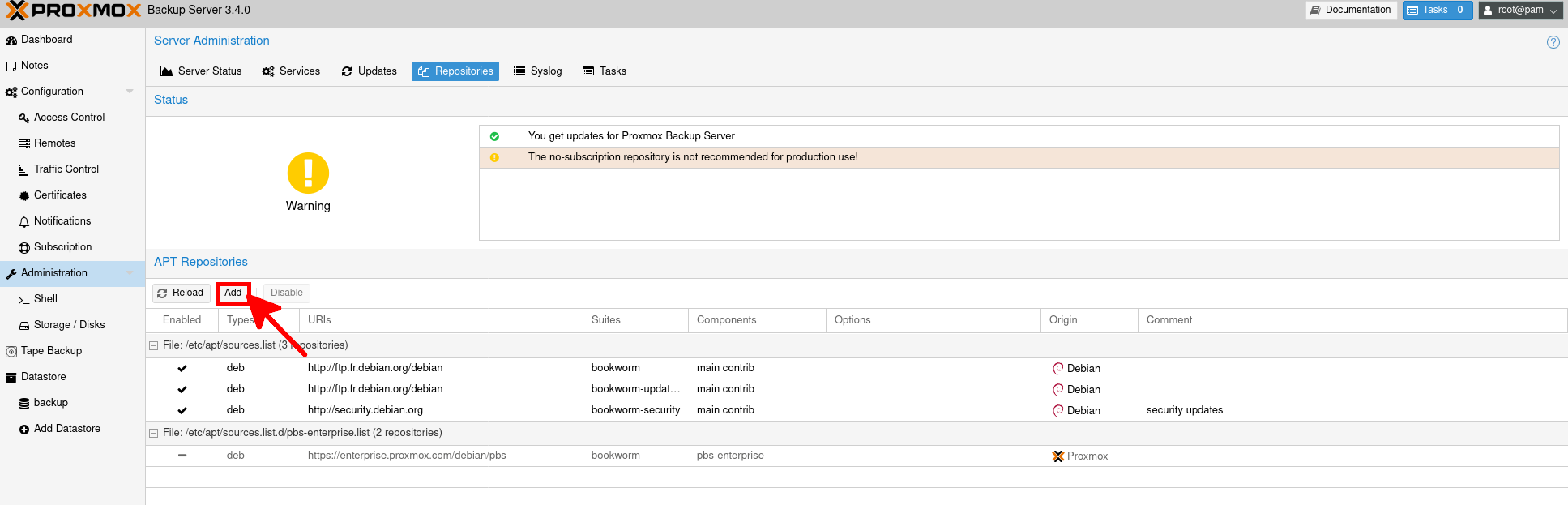Collapse the /etc/apt/sources.list group
The height and width of the screenshot is (505, 1568).
point(153,345)
